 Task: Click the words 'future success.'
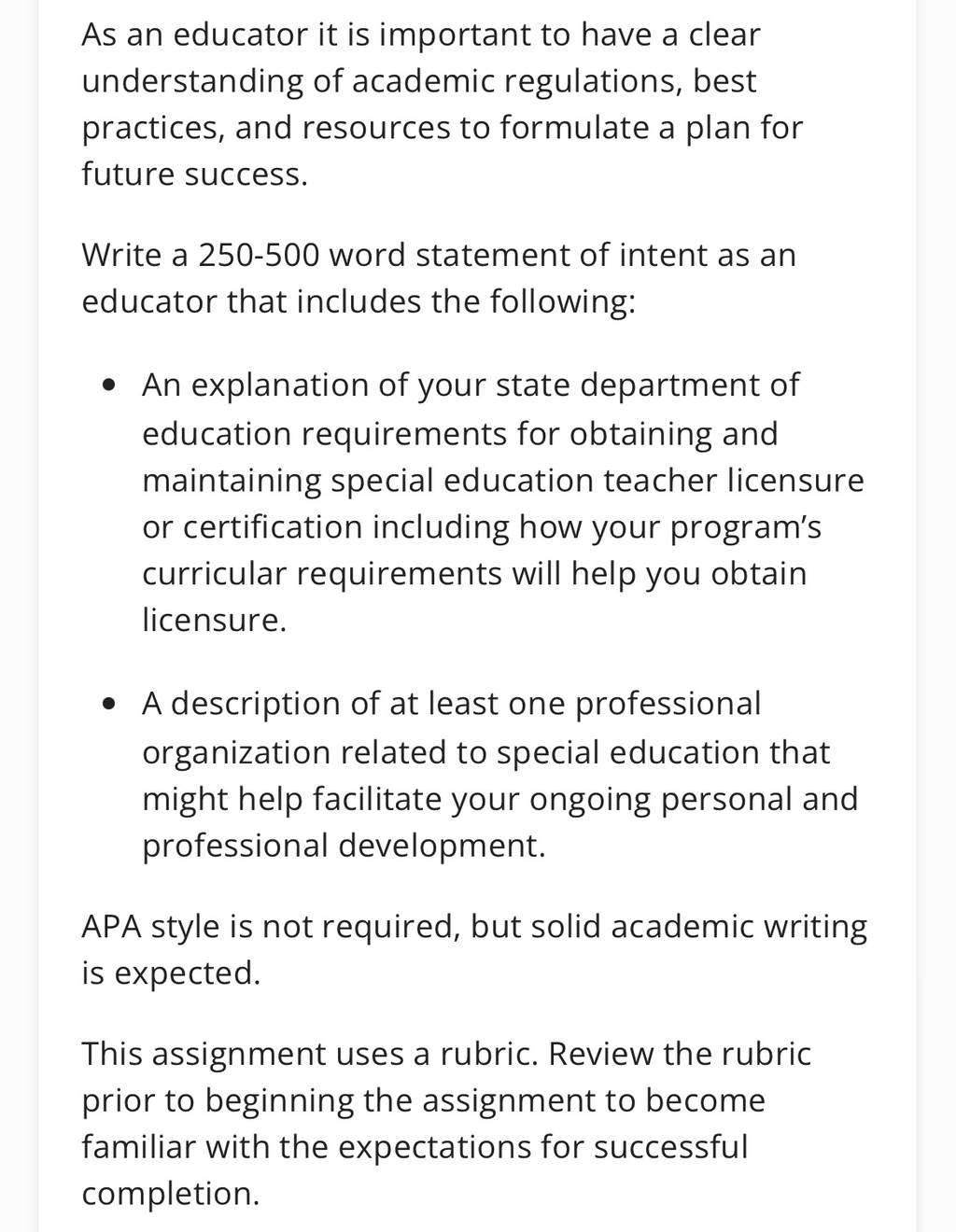(194, 175)
